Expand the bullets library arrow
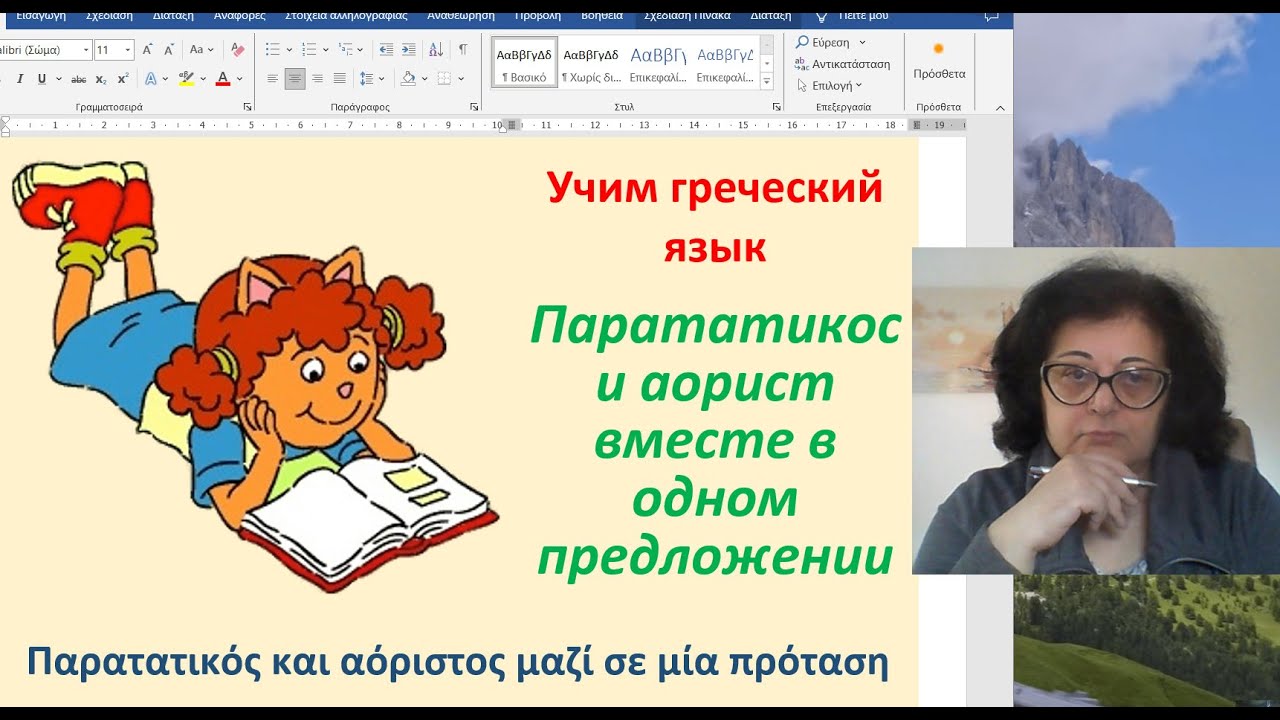The width and height of the screenshot is (1280, 720). [289, 49]
